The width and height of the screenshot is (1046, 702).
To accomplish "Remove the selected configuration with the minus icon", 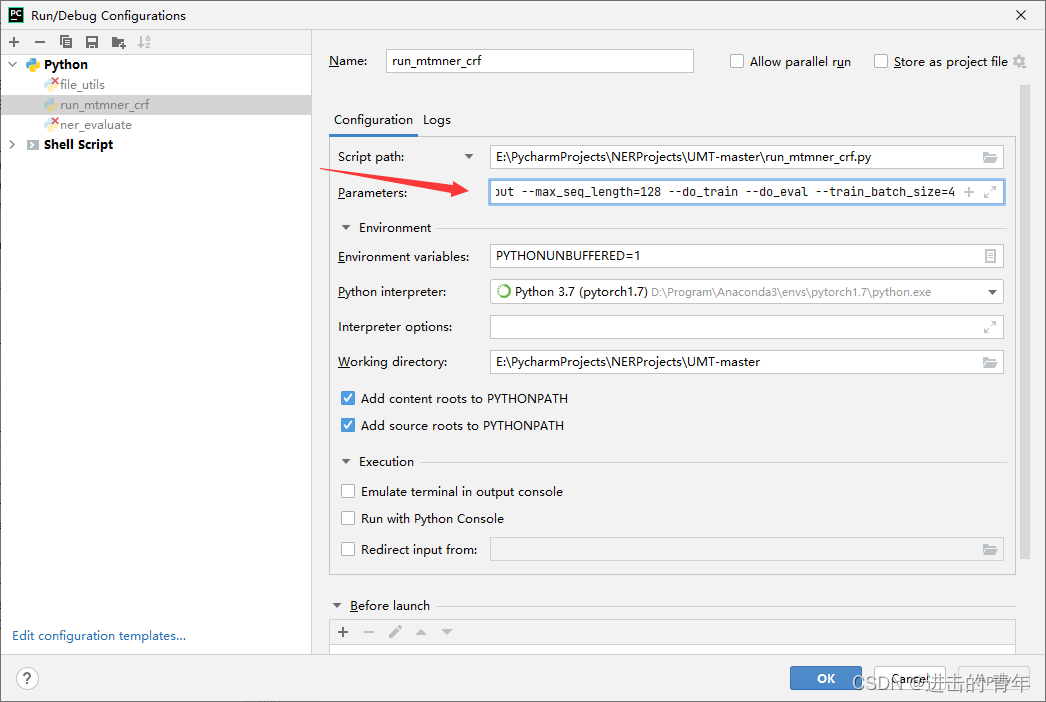I will tap(40, 42).
